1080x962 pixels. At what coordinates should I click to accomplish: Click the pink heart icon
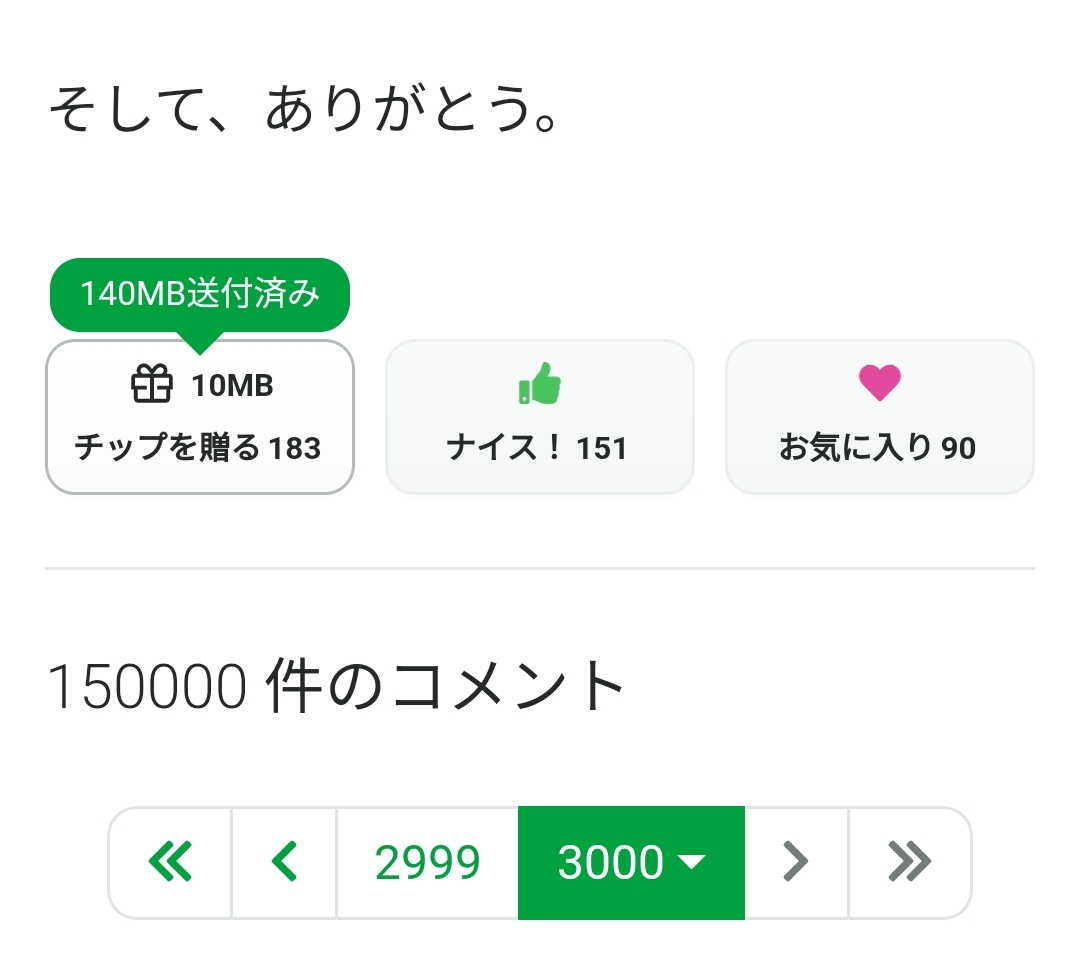click(880, 383)
